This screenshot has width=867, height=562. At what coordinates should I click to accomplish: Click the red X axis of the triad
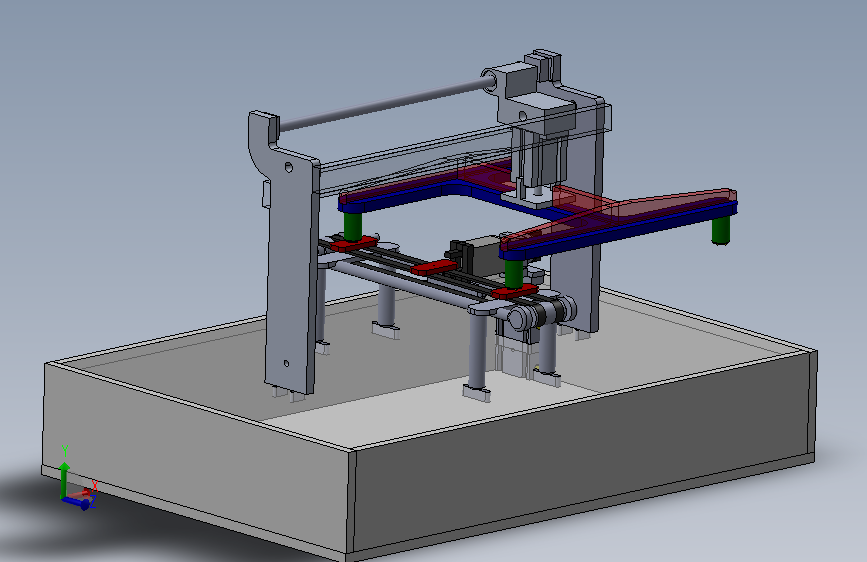pos(81,492)
